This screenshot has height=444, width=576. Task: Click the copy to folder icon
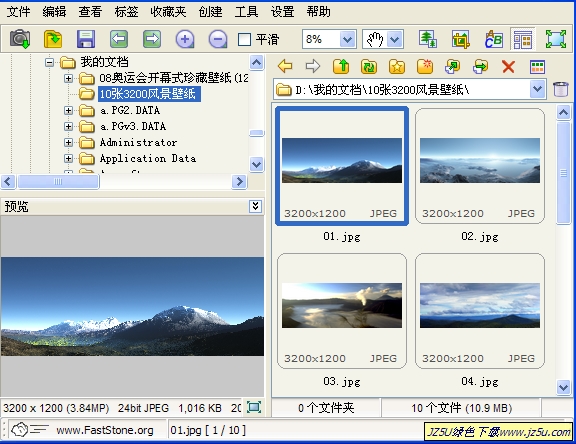click(453, 66)
